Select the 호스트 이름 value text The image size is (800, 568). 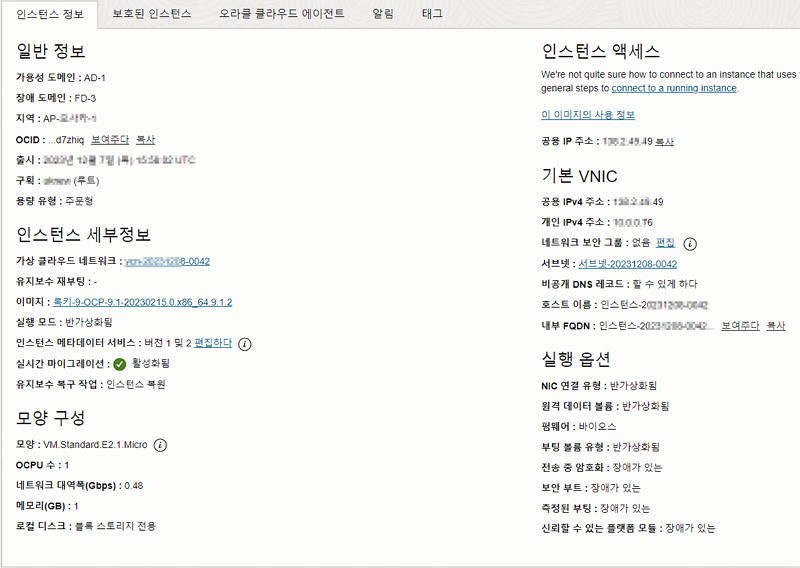[655, 305]
